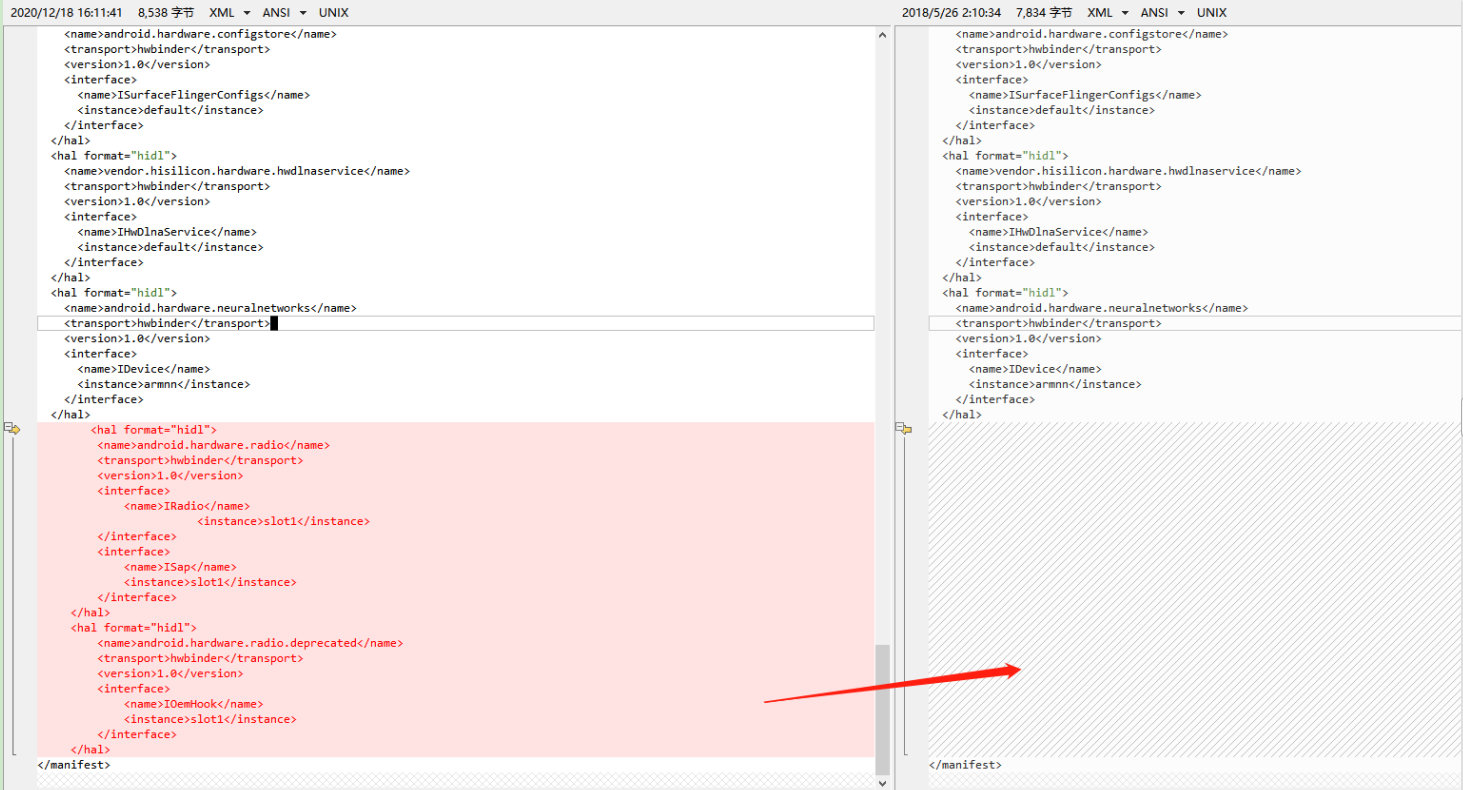The image size is (1463, 790).
Task: Open the left pane XML file format dropdown
Action: pos(230,12)
